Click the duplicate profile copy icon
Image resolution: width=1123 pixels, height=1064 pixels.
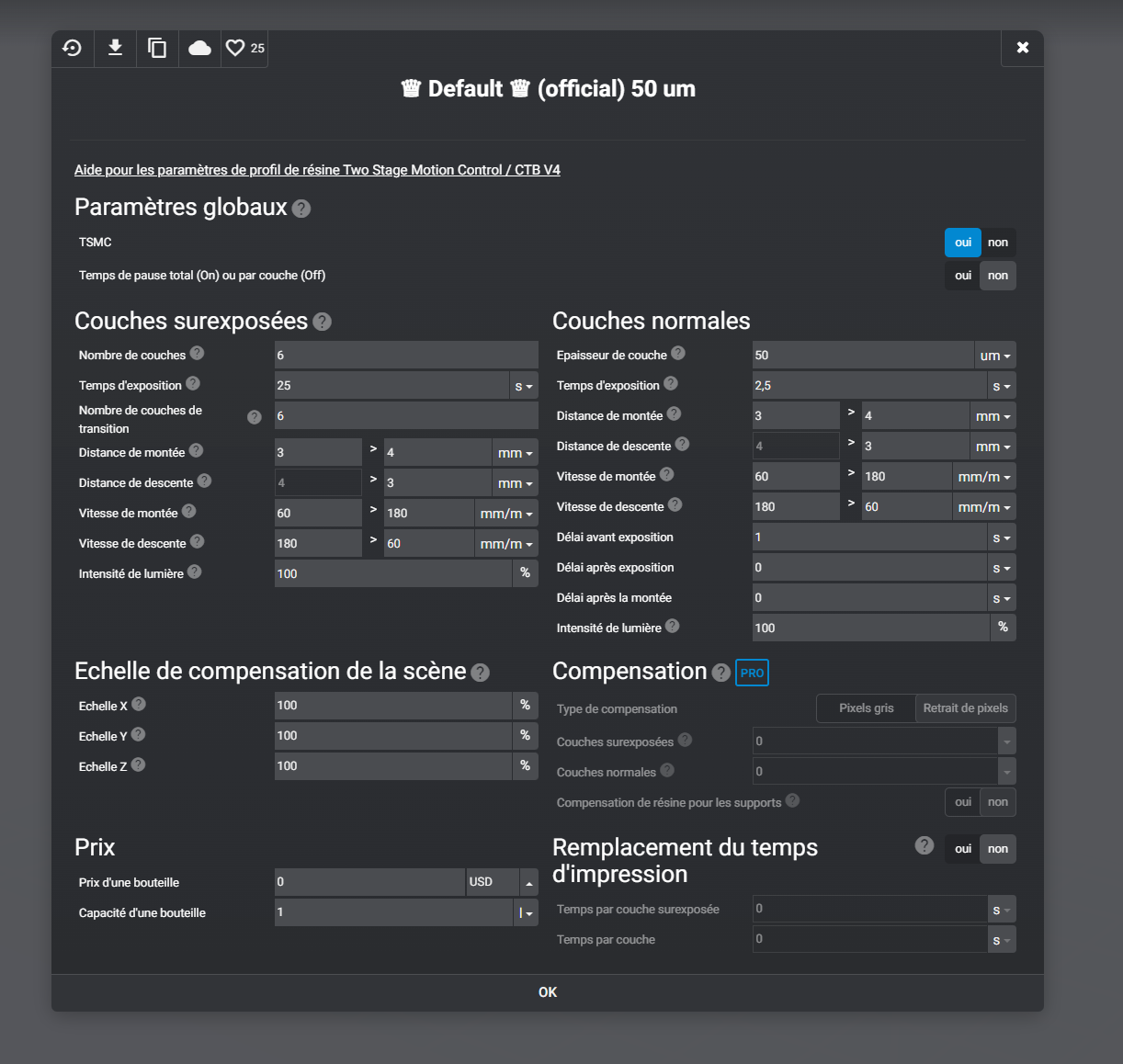(157, 48)
